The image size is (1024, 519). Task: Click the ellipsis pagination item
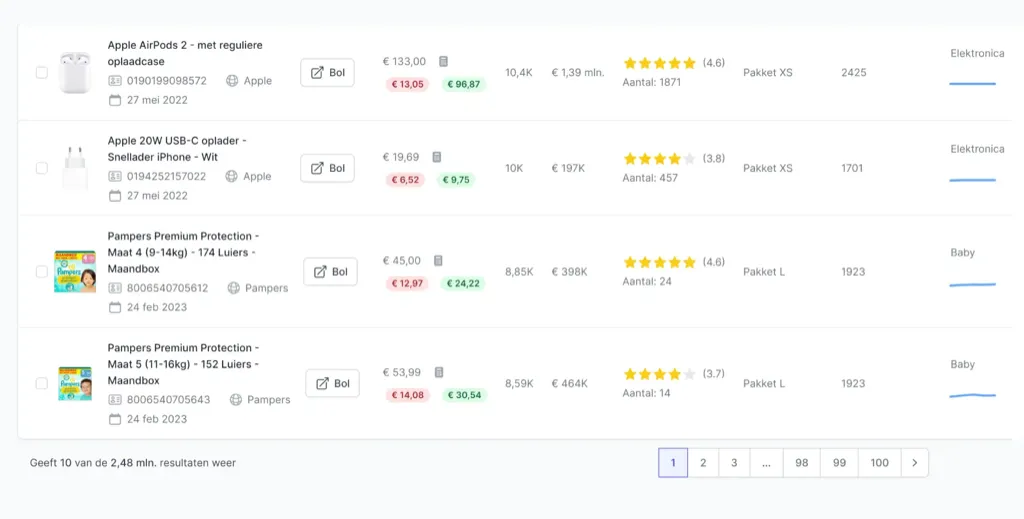pos(766,463)
